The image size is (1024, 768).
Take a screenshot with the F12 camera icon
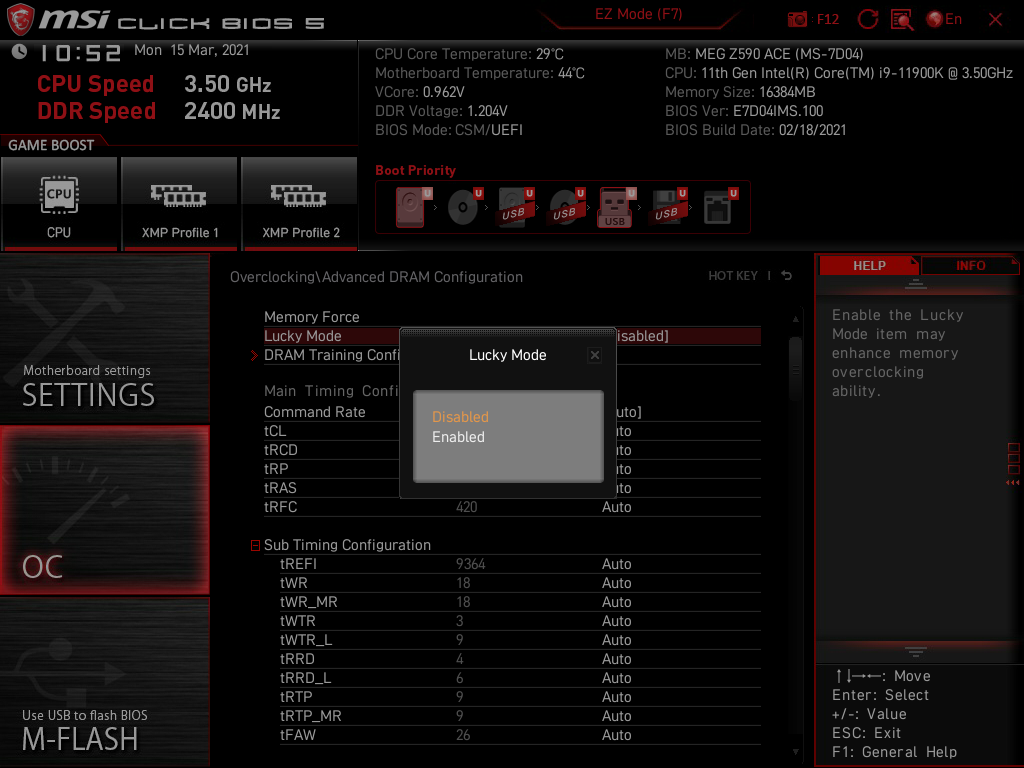(x=797, y=19)
